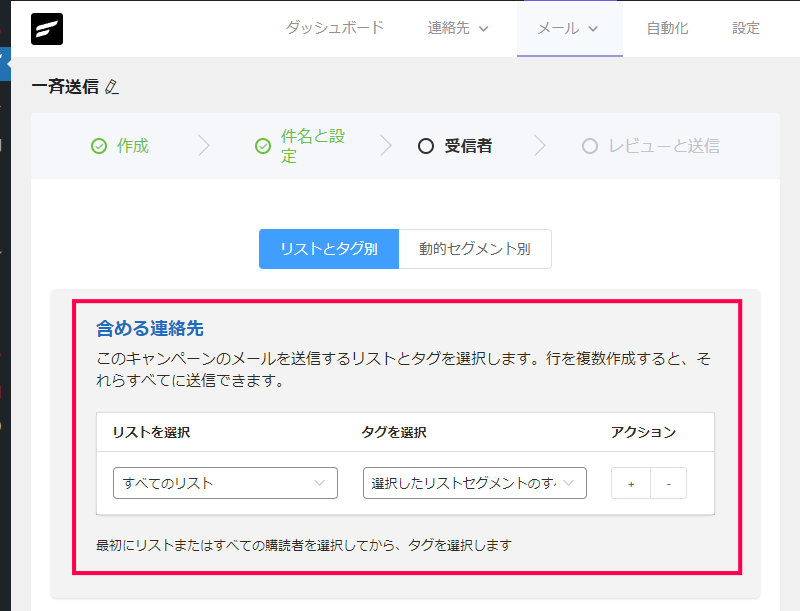Add a row with the plus button
The image size is (800, 611).
click(631, 483)
